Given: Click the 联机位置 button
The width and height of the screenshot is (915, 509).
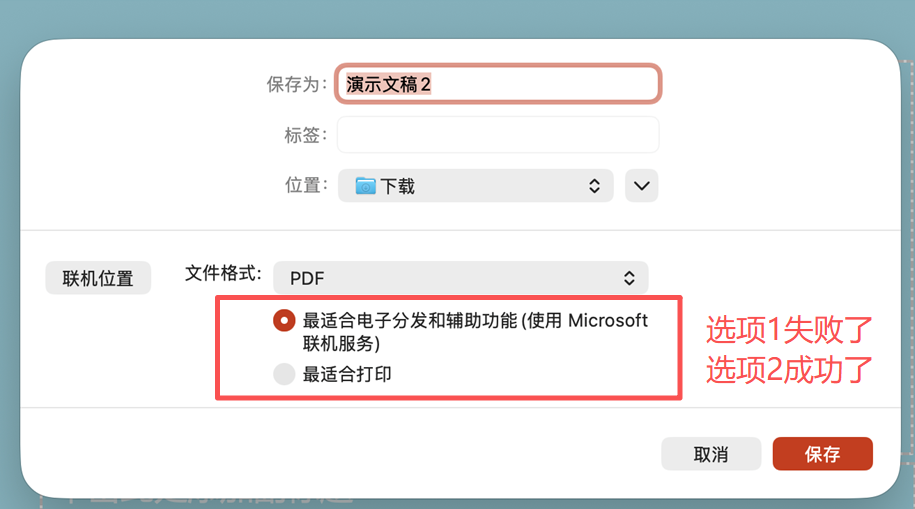Looking at the screenshot, I should coord(98,278).
